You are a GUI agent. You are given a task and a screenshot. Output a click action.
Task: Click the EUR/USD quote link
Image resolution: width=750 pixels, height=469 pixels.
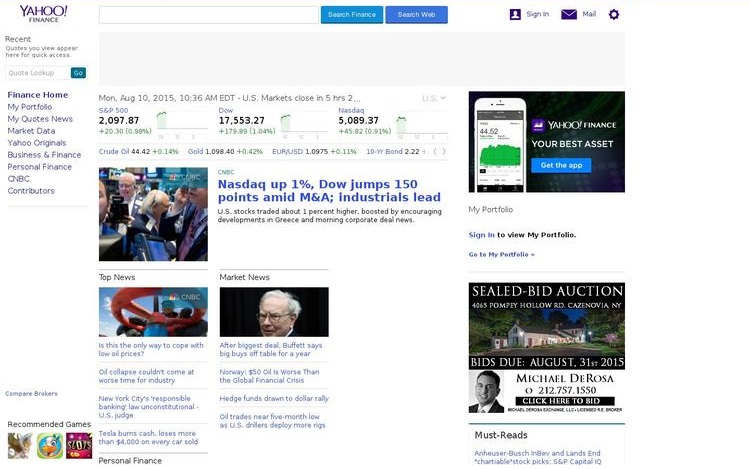(287, 152)
